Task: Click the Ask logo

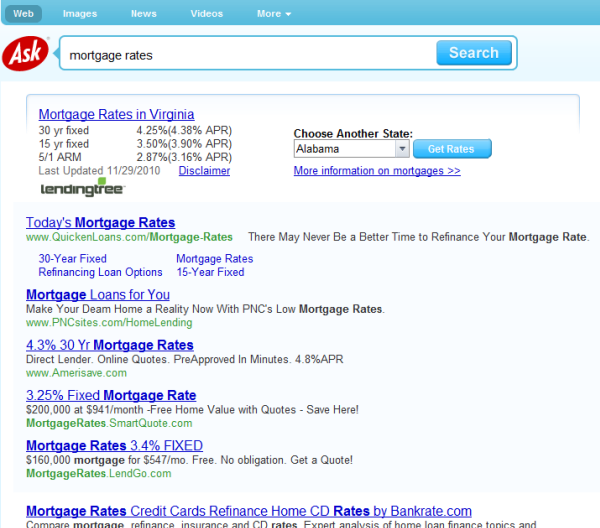Action: pos(26,53)
